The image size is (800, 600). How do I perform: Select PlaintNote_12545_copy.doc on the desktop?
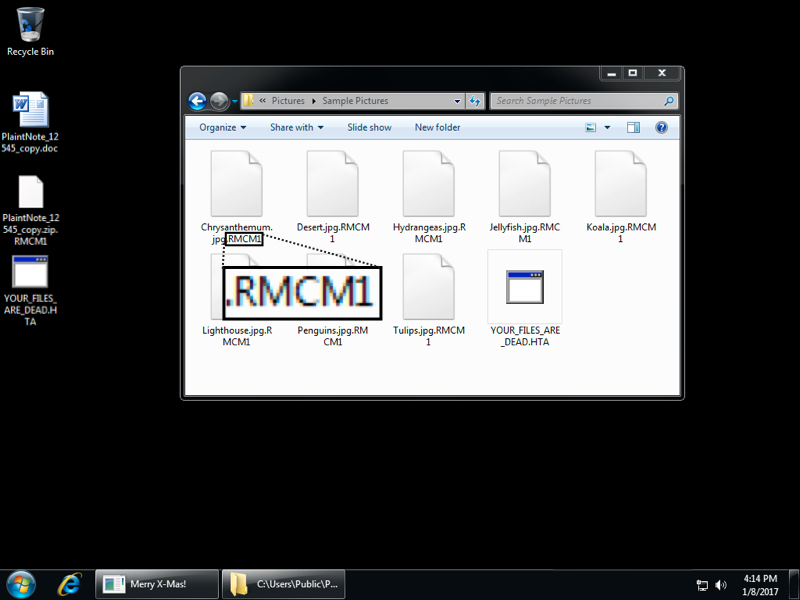point(30,122)
